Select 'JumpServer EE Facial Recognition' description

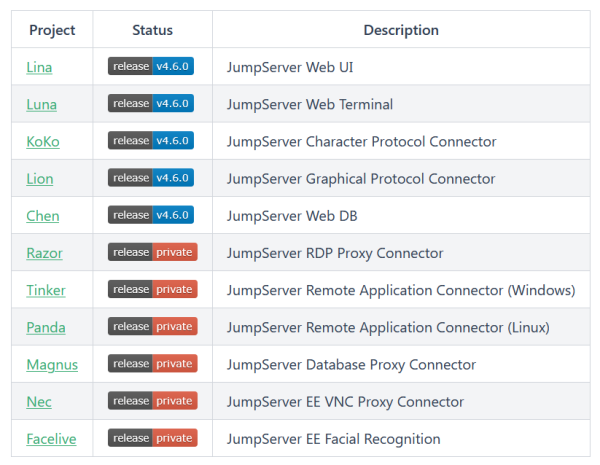(333, 439)
